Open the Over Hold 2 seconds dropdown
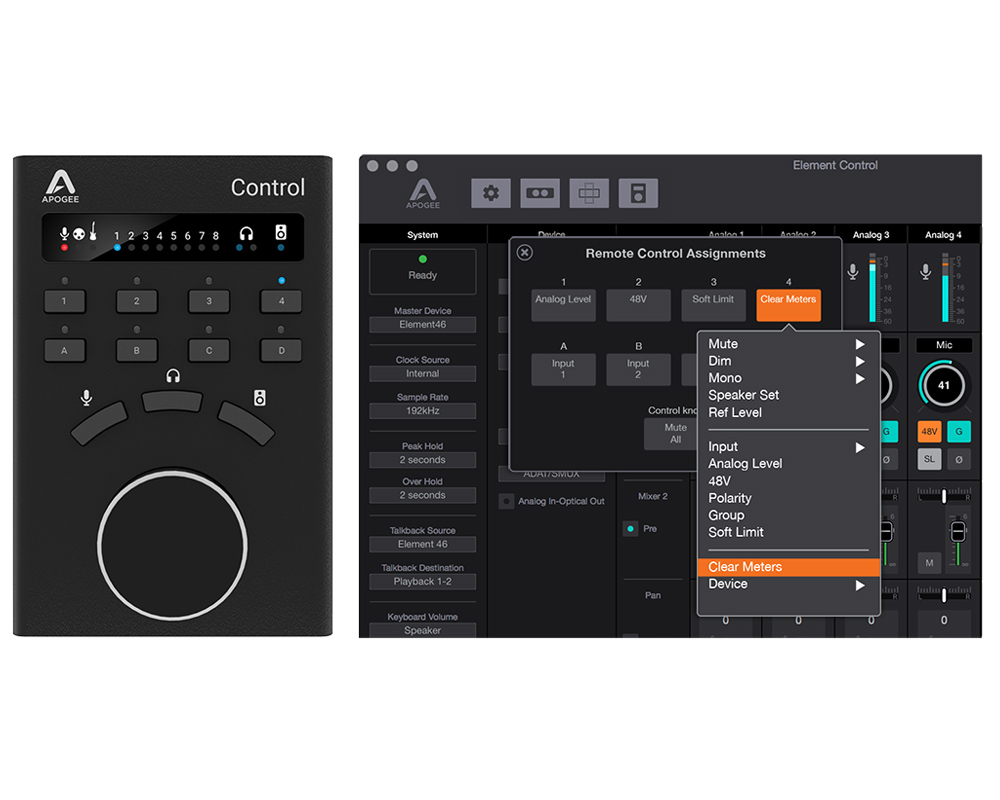 (x=423, y=496)
